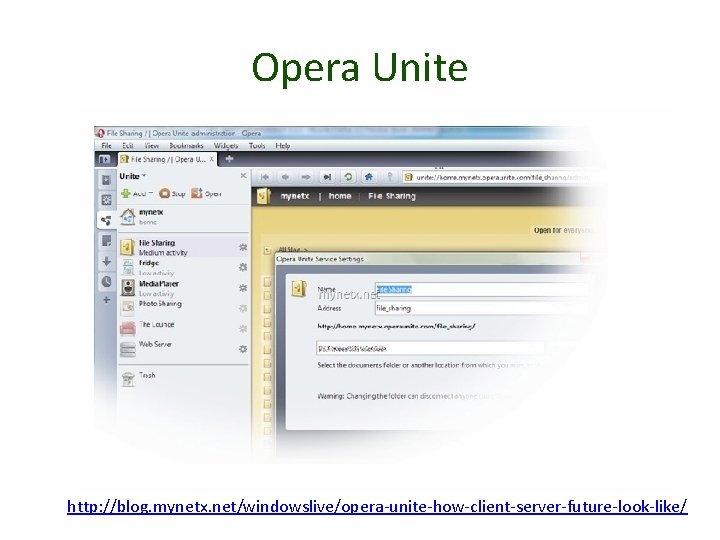
Task: Click the mynetx link in page header
Action: click(x=294, y=196)
